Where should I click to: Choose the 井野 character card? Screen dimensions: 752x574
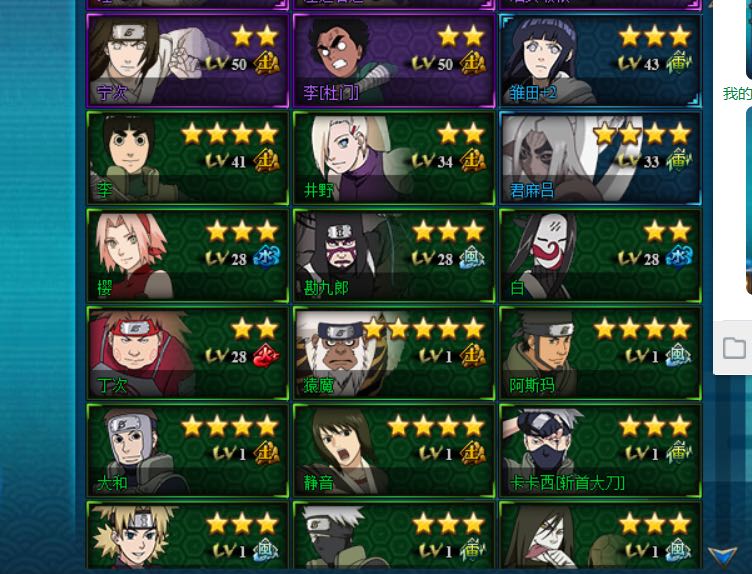pyautogui.click(x=394, y=158)
